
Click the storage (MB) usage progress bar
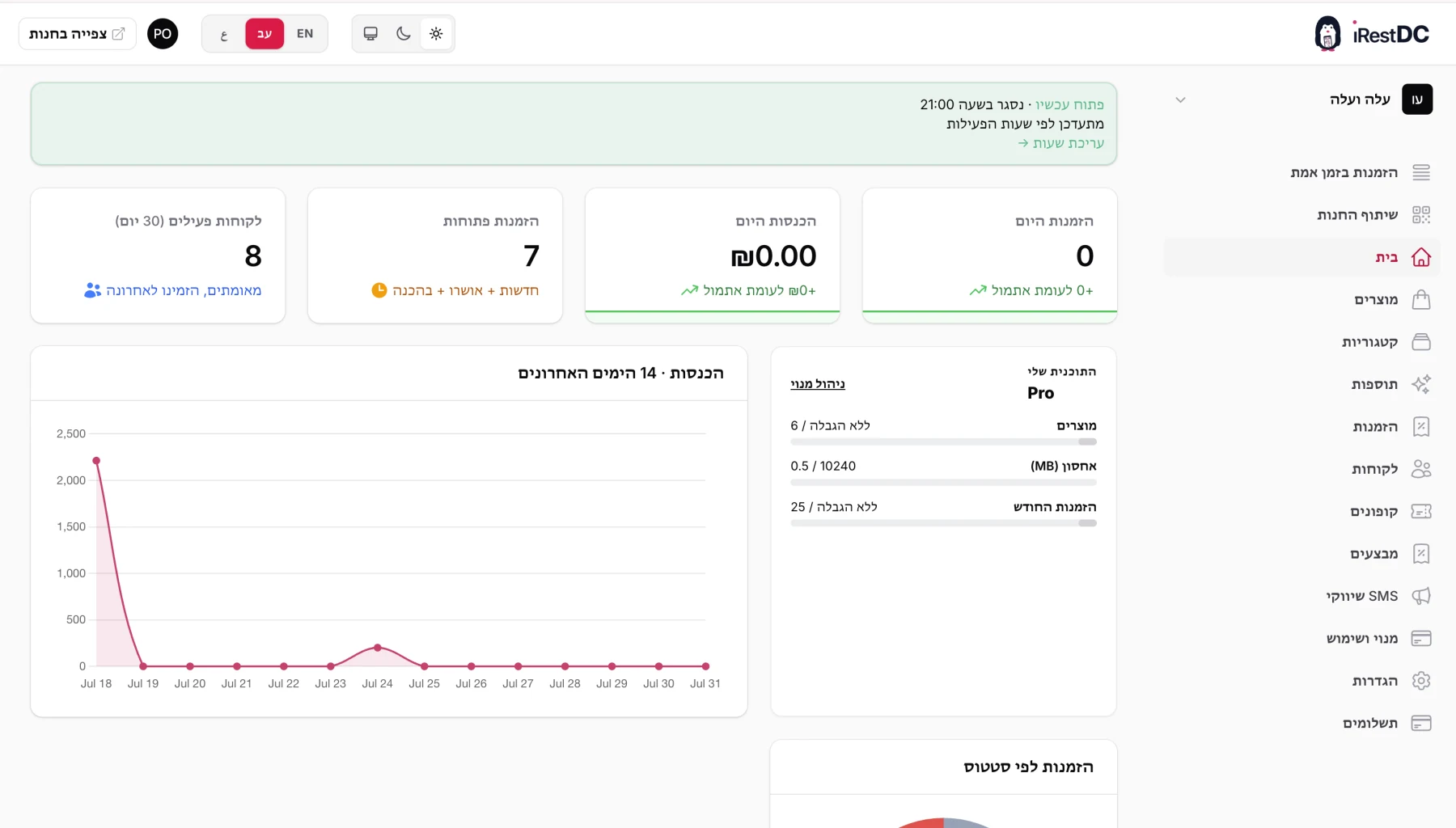click(943, 483)
